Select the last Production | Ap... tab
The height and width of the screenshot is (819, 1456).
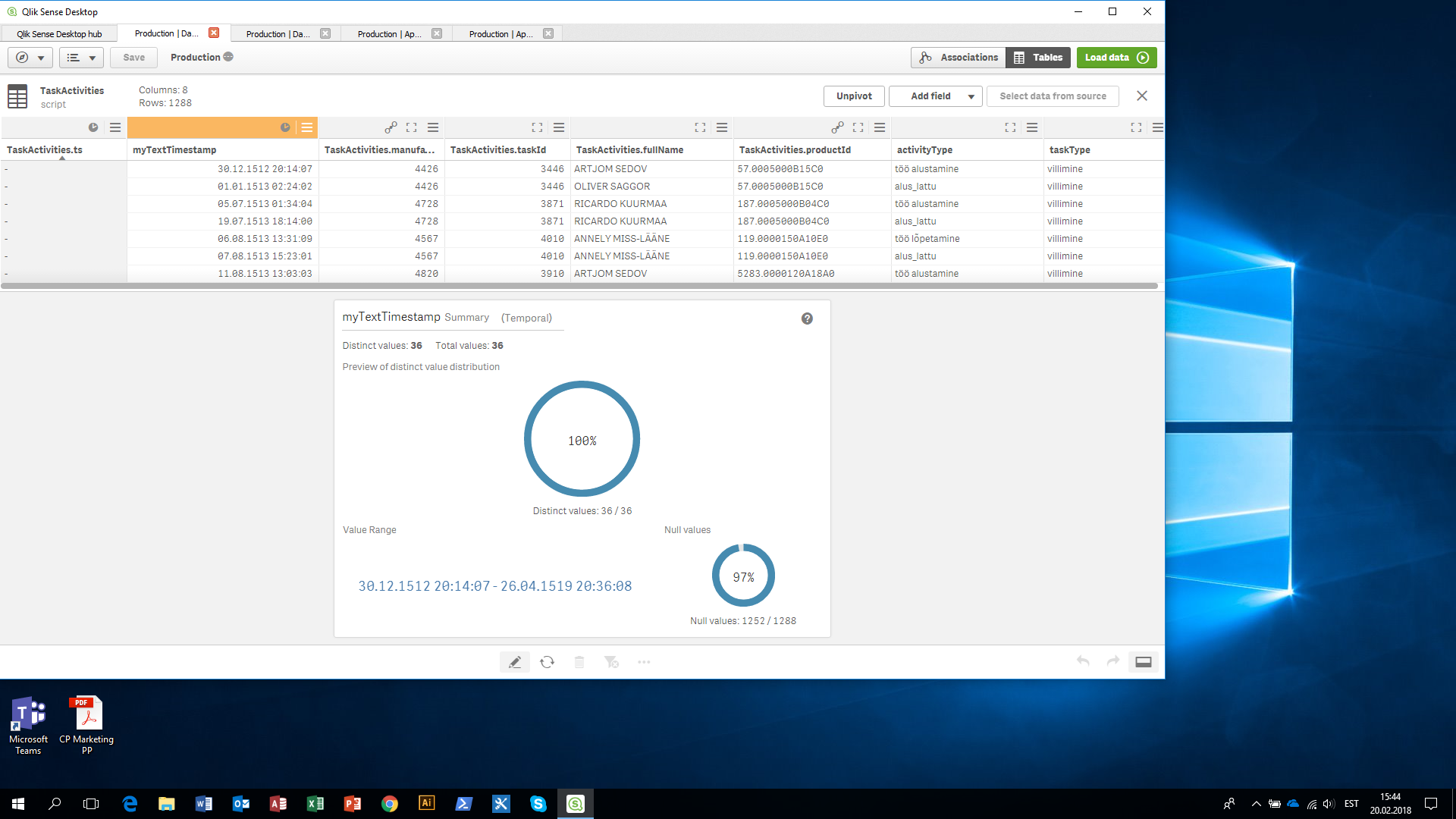click(500, 33)
